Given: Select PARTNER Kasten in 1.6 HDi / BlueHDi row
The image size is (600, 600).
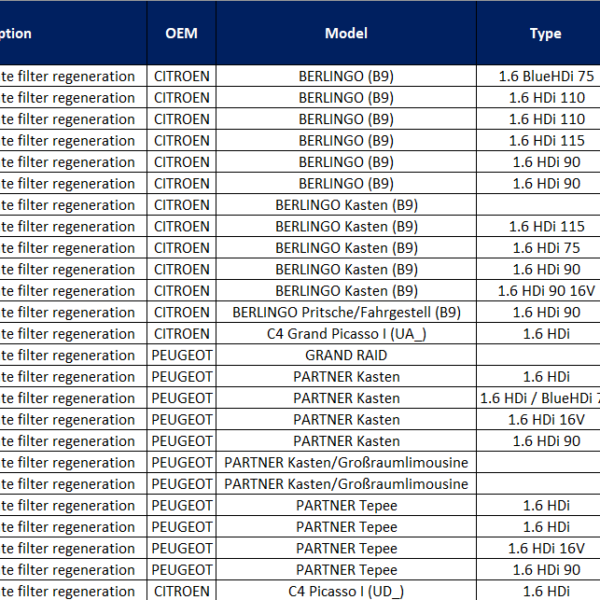Looking at the screenshot, I should (346, 398).
